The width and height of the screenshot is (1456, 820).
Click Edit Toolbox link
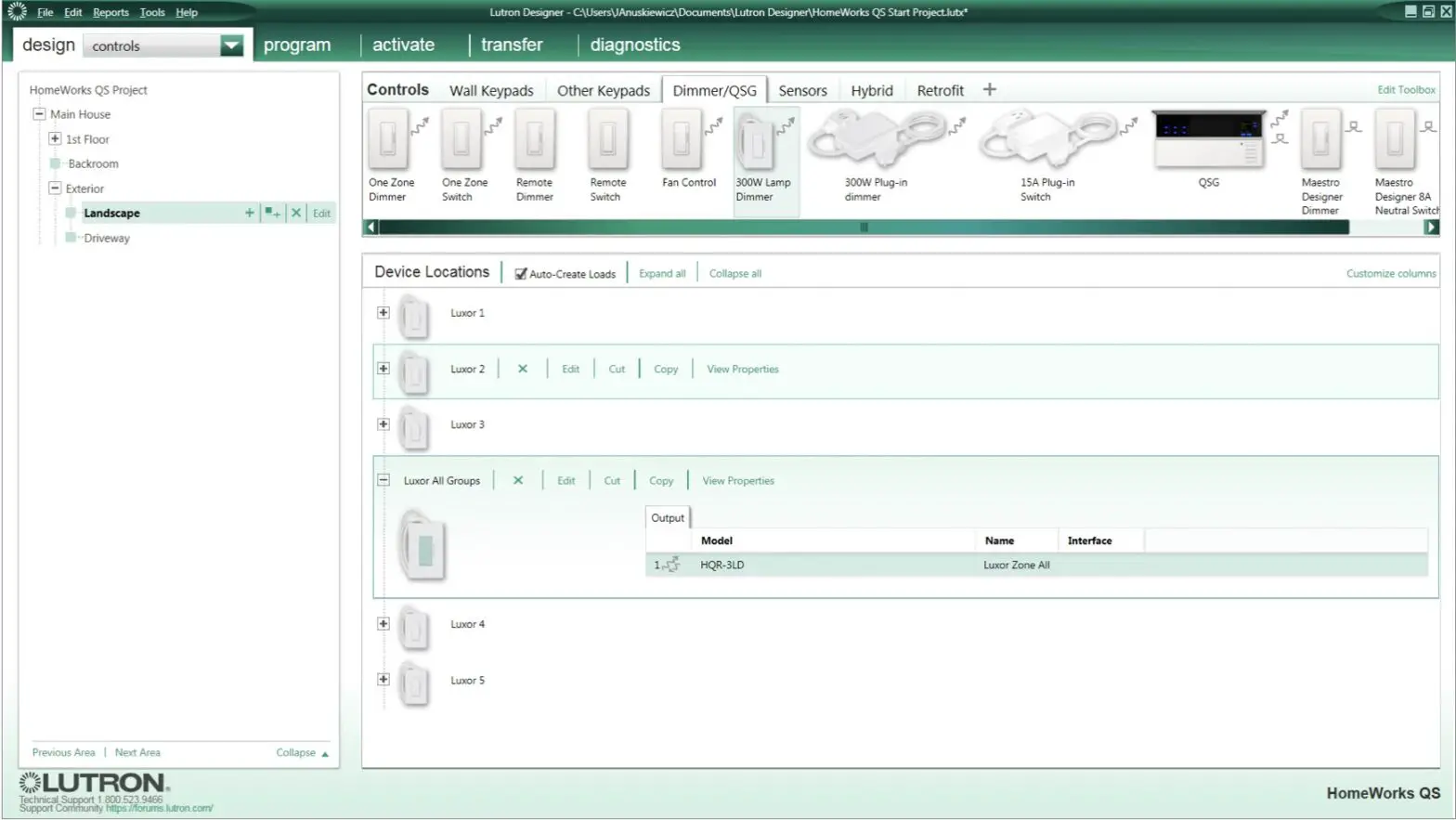[1406, 89]
